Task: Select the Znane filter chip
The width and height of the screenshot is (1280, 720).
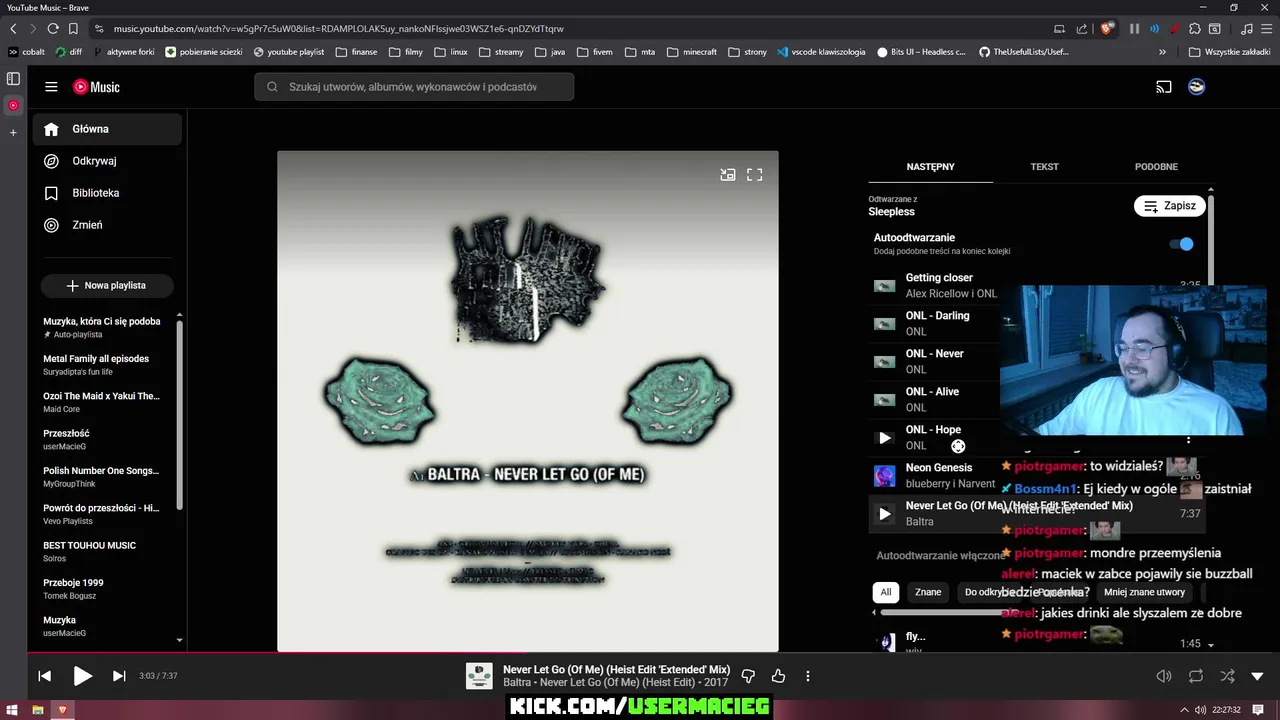Action: (928, 592)
